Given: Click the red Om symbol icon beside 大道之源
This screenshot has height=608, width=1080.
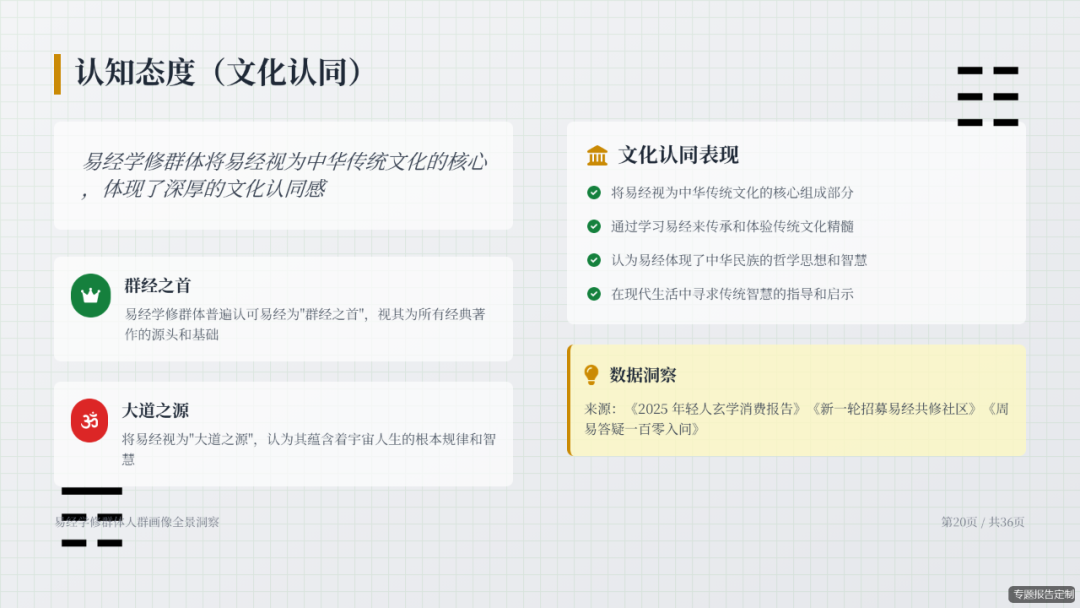Looking at the screenshot, I should point(90,421).
